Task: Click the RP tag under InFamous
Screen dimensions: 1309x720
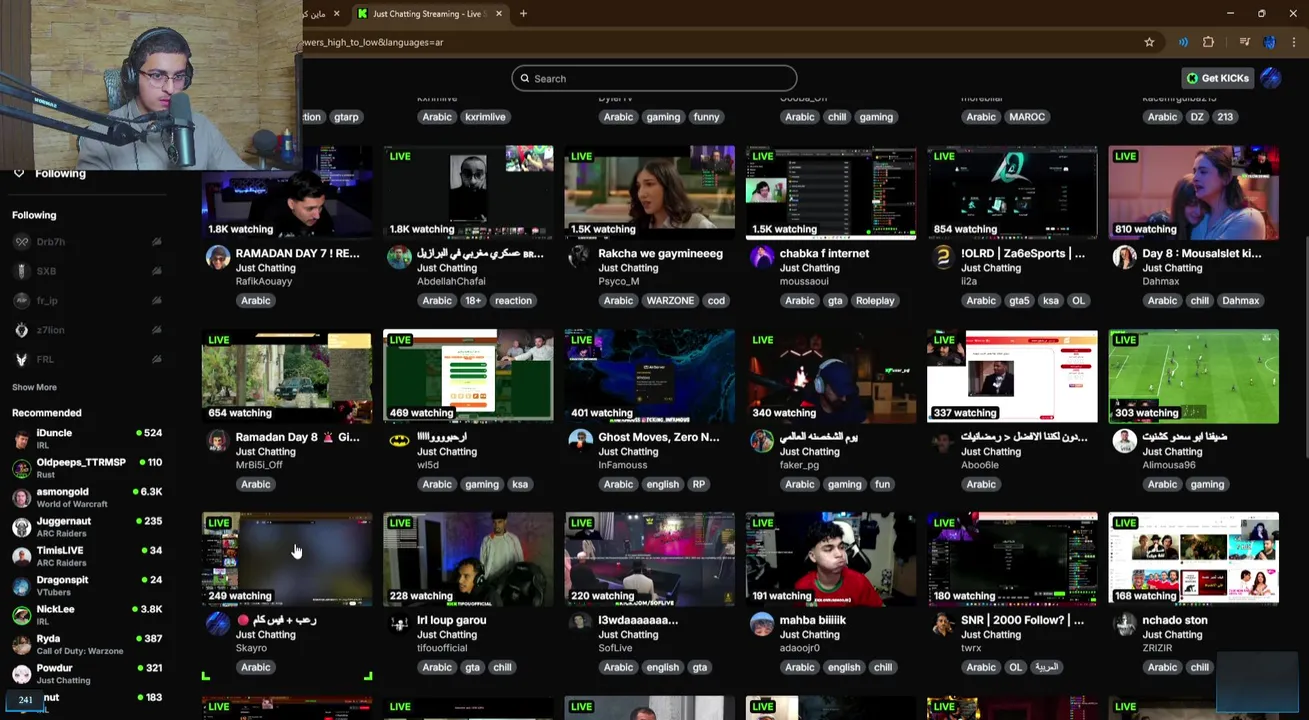Action: pos(698,484)
